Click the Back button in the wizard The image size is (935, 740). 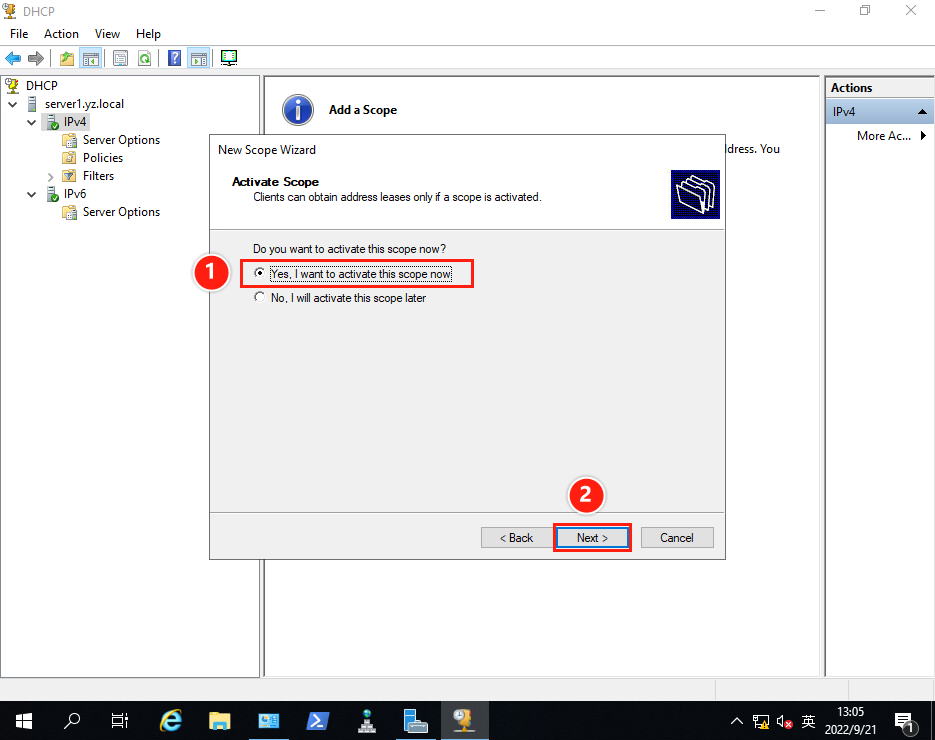pos(516,538)
